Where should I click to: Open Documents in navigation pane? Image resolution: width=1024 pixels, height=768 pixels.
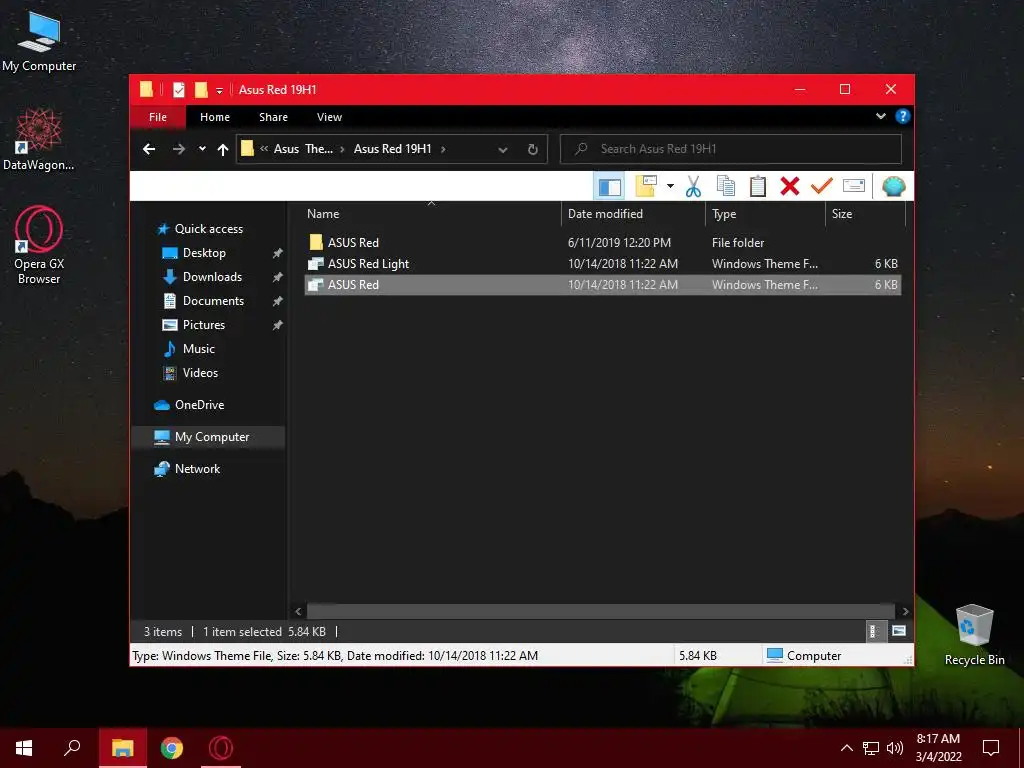pos(213,300)
